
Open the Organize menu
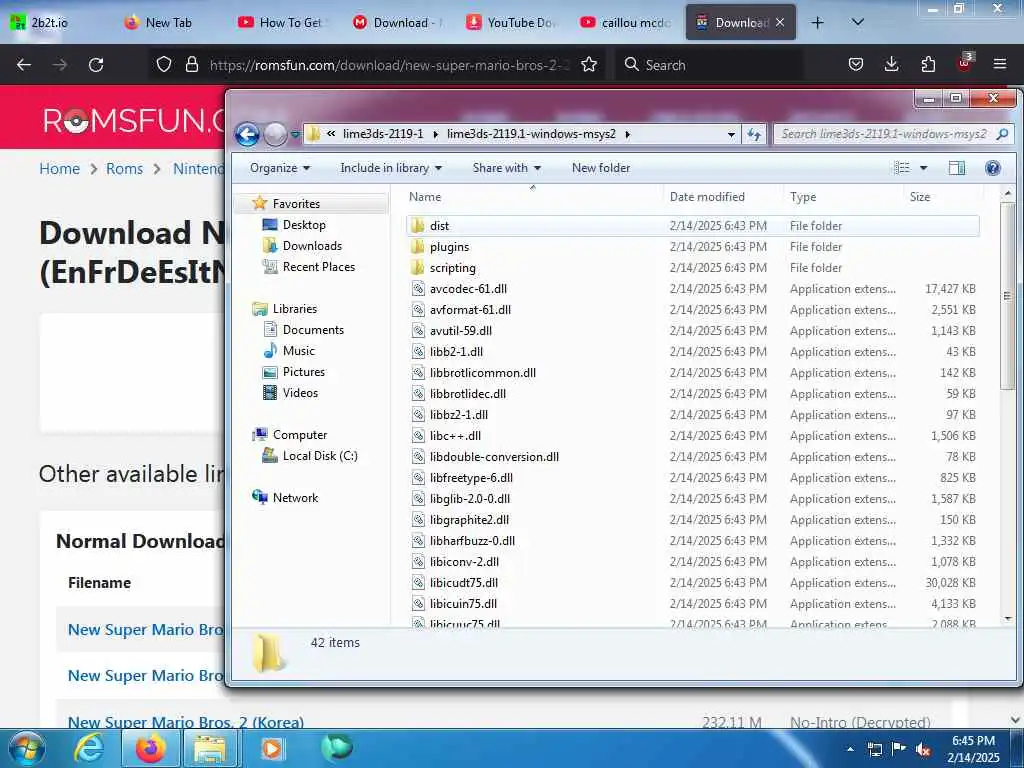pyautogui.click(x=280, y=168)
